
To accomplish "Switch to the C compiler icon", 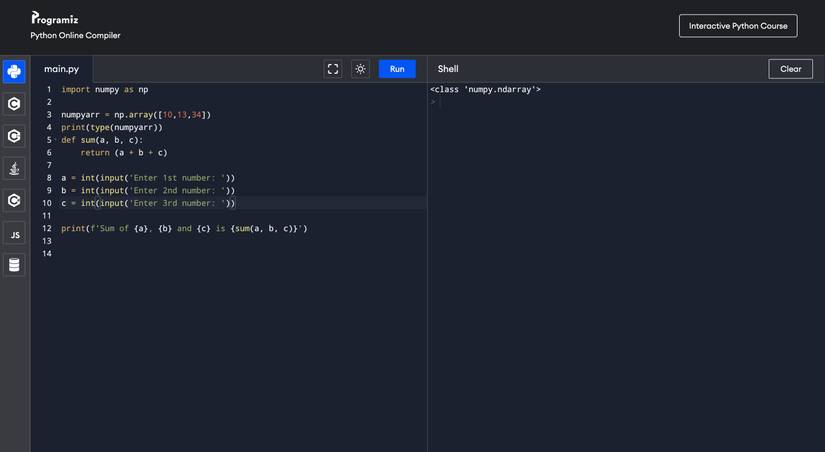I will (x=14, y=103).
